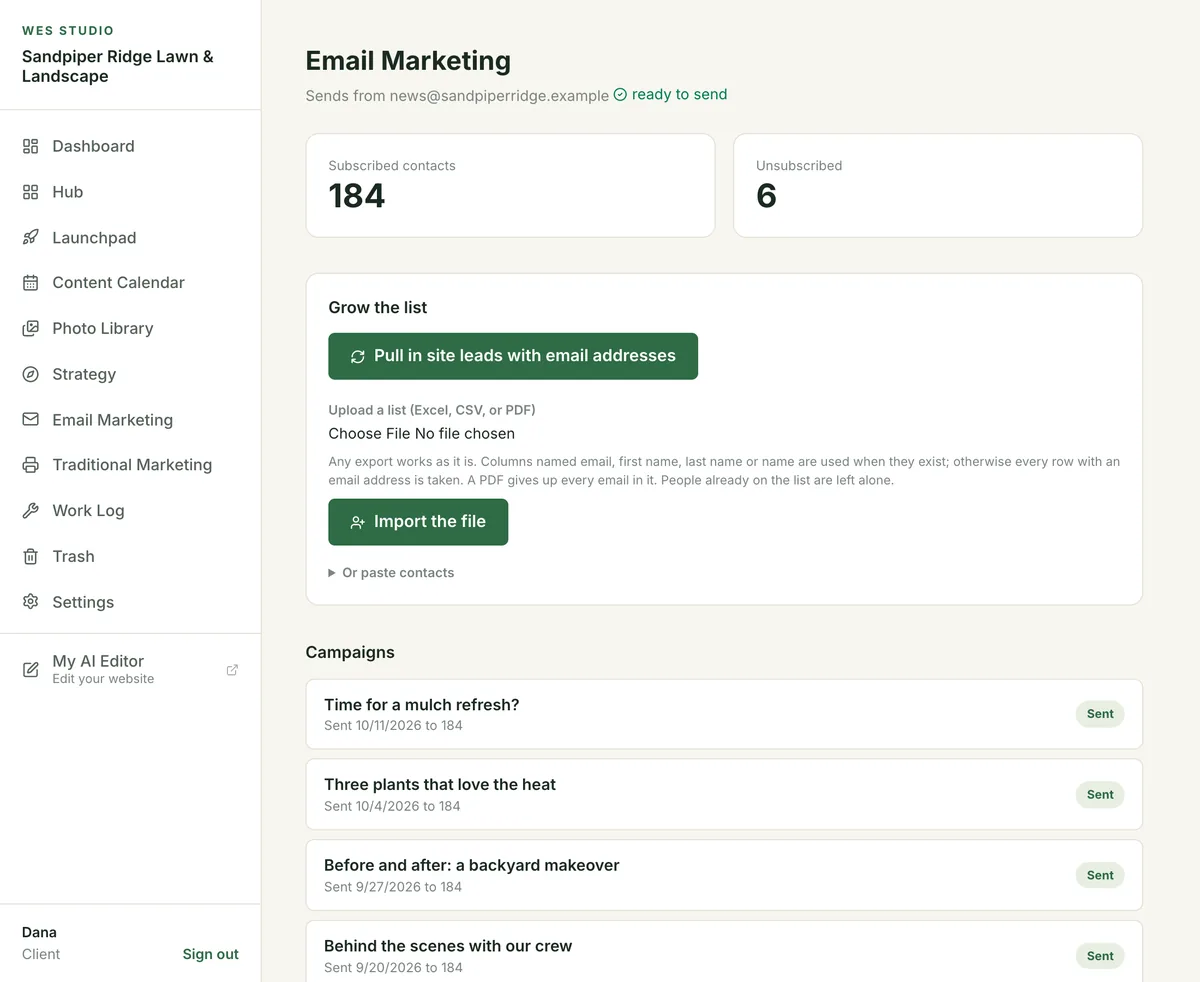The width and height of the screenshot is (1200, 982).
Task: Click the Import the file button
Action: (418, 522)
